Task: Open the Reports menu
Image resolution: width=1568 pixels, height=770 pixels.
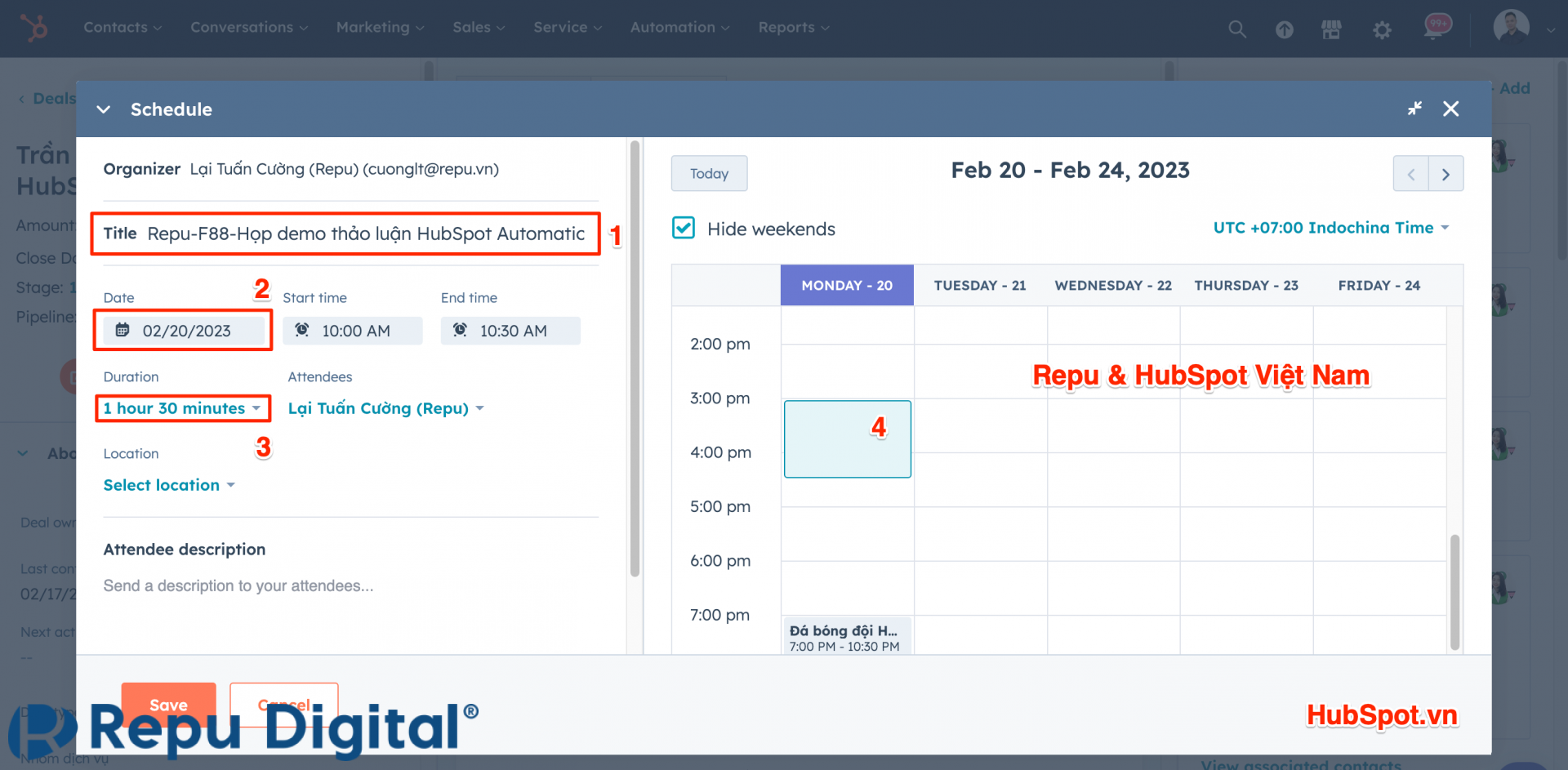Action: 793,27
